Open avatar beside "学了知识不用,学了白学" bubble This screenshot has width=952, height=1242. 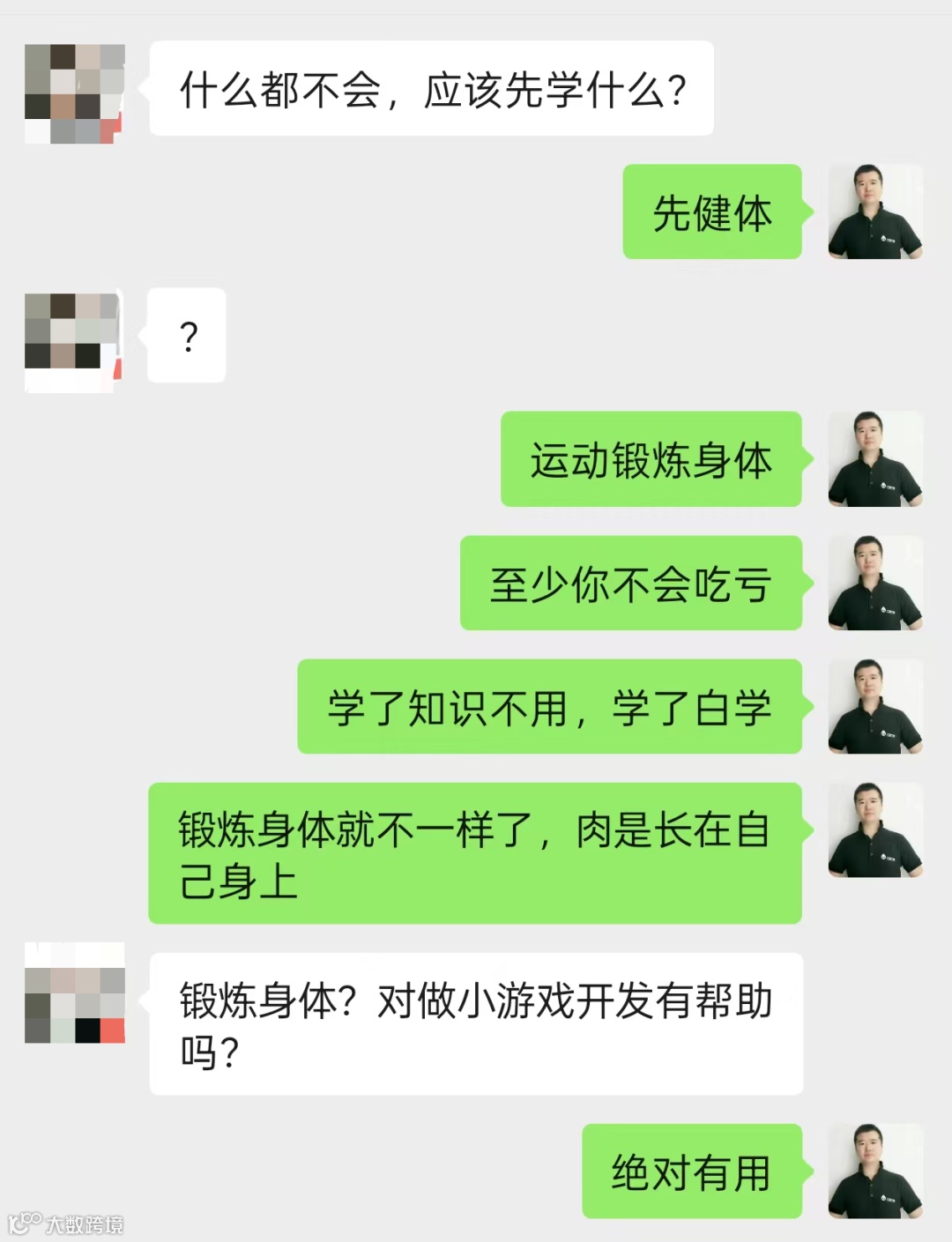point(875,706)
